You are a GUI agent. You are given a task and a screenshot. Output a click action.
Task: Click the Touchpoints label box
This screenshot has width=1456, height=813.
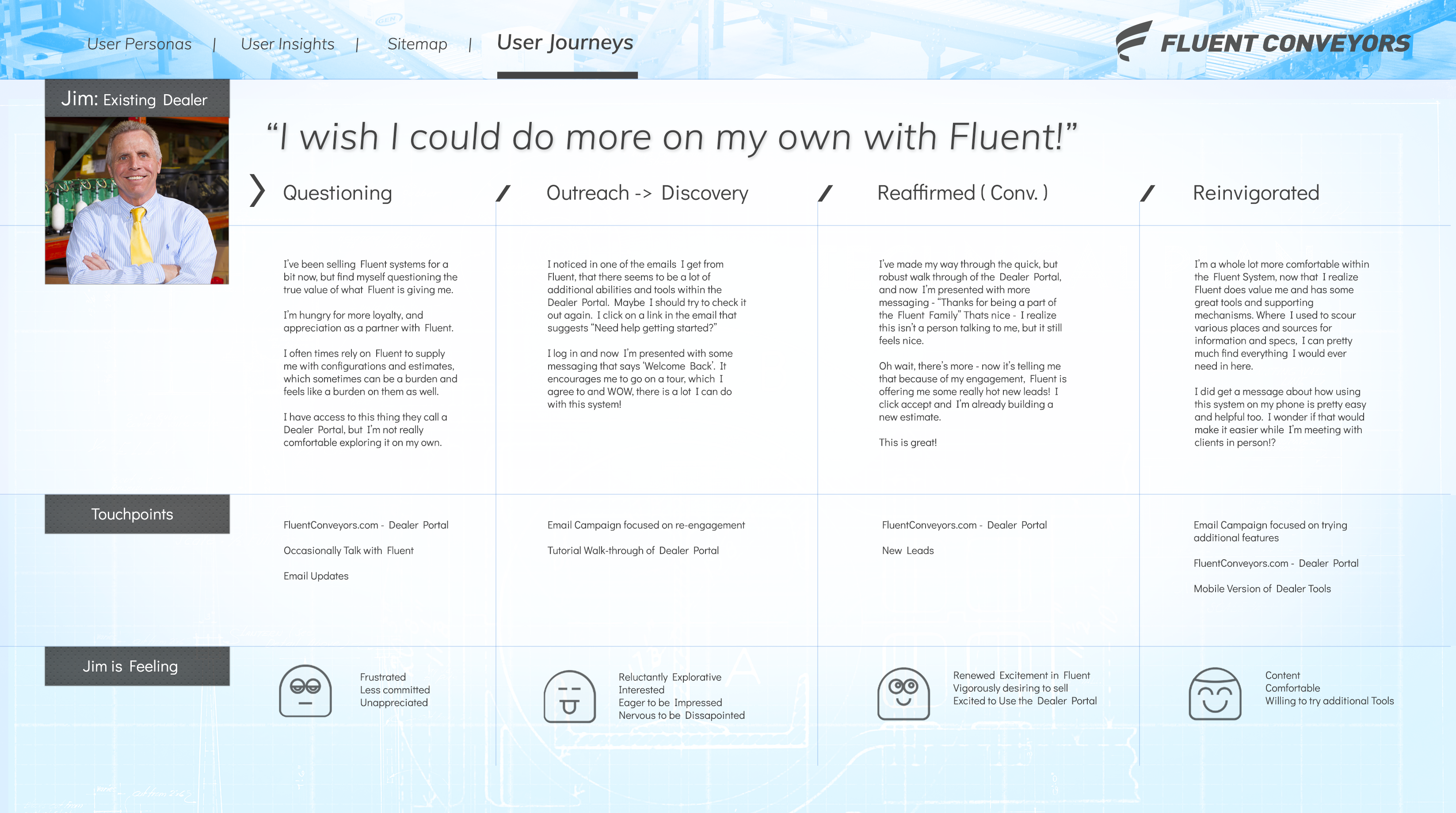pos(137,514)
